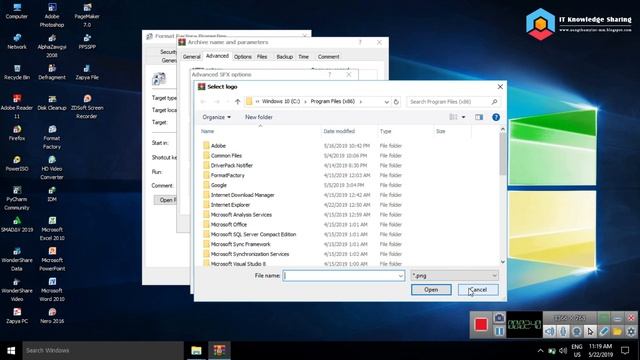
Task: Open the Action Center notifications icon
Action: [x=625, y=351]
